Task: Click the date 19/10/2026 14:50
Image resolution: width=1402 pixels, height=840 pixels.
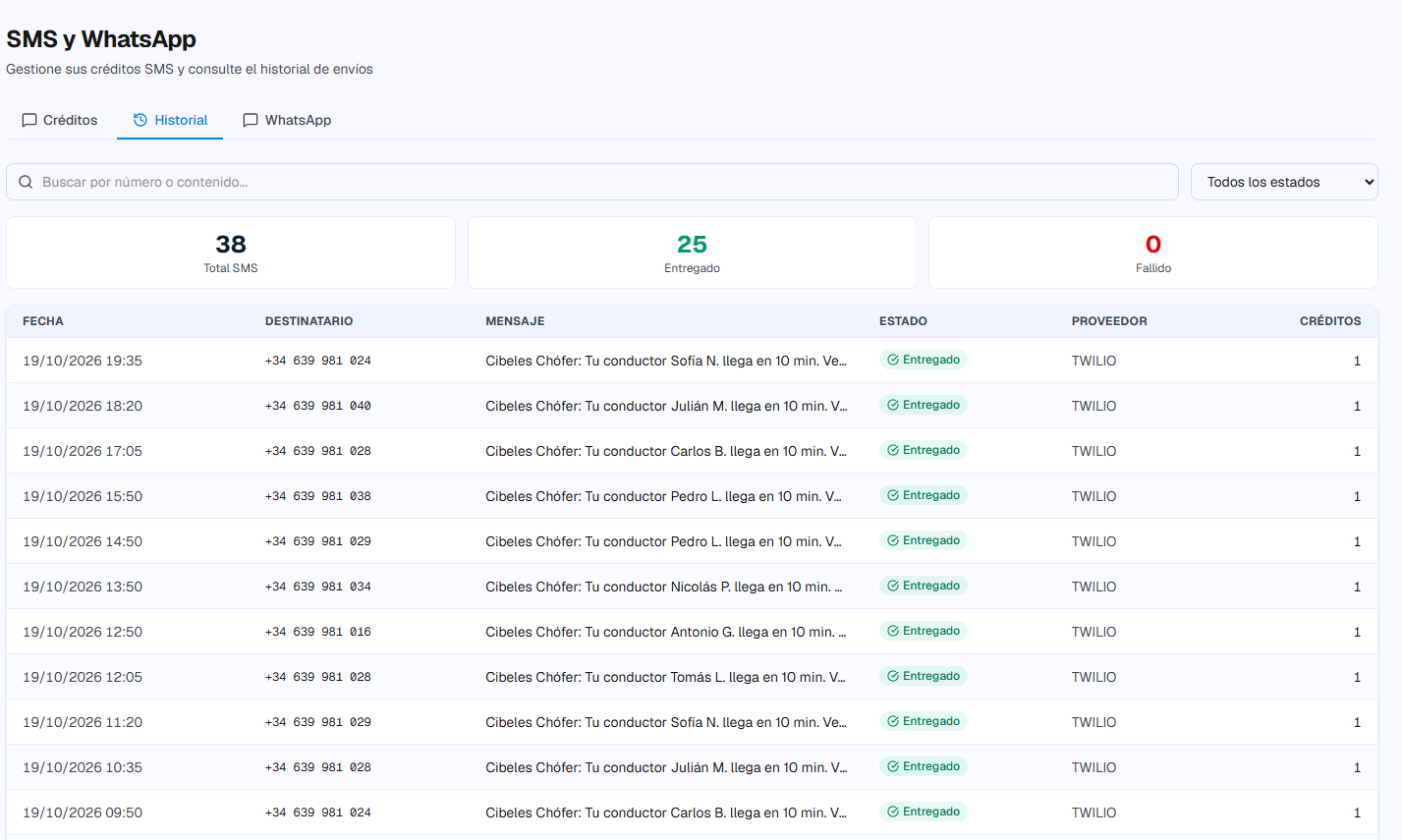Action: pyautogui.click(x=83, y=541)
